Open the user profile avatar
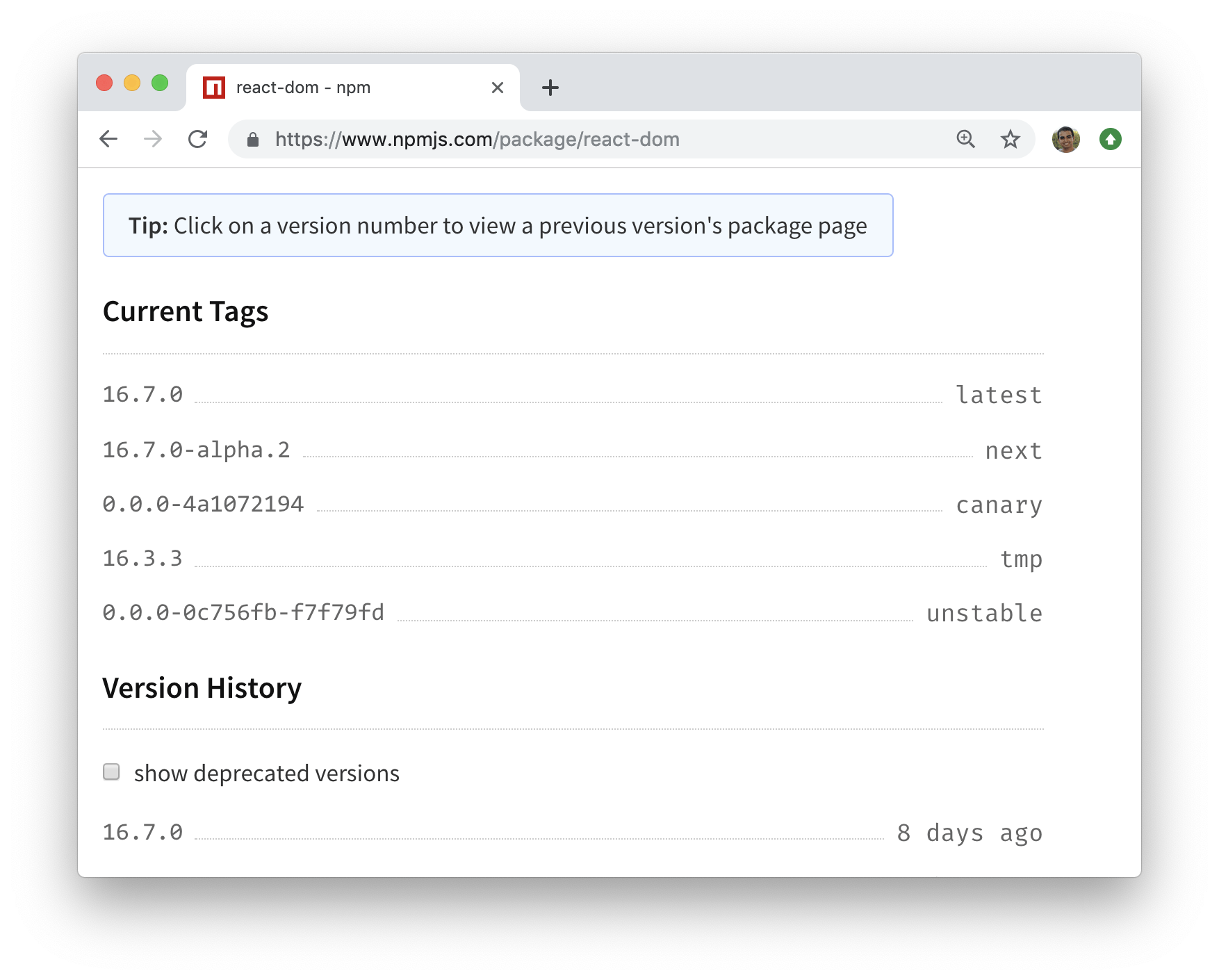This screenshot has height=980, width=1219. pyautogui.click(x=1065, y=139)
